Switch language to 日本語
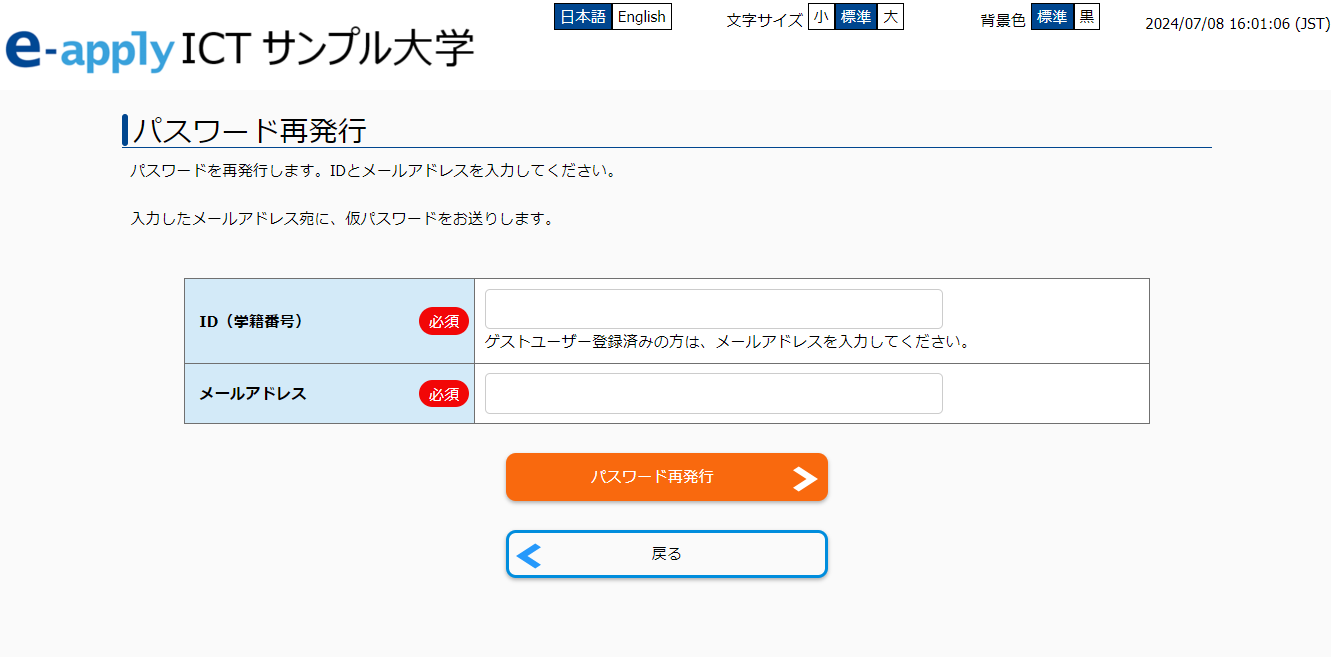Viewport: 1331px width, 657px height. [583, 17]
